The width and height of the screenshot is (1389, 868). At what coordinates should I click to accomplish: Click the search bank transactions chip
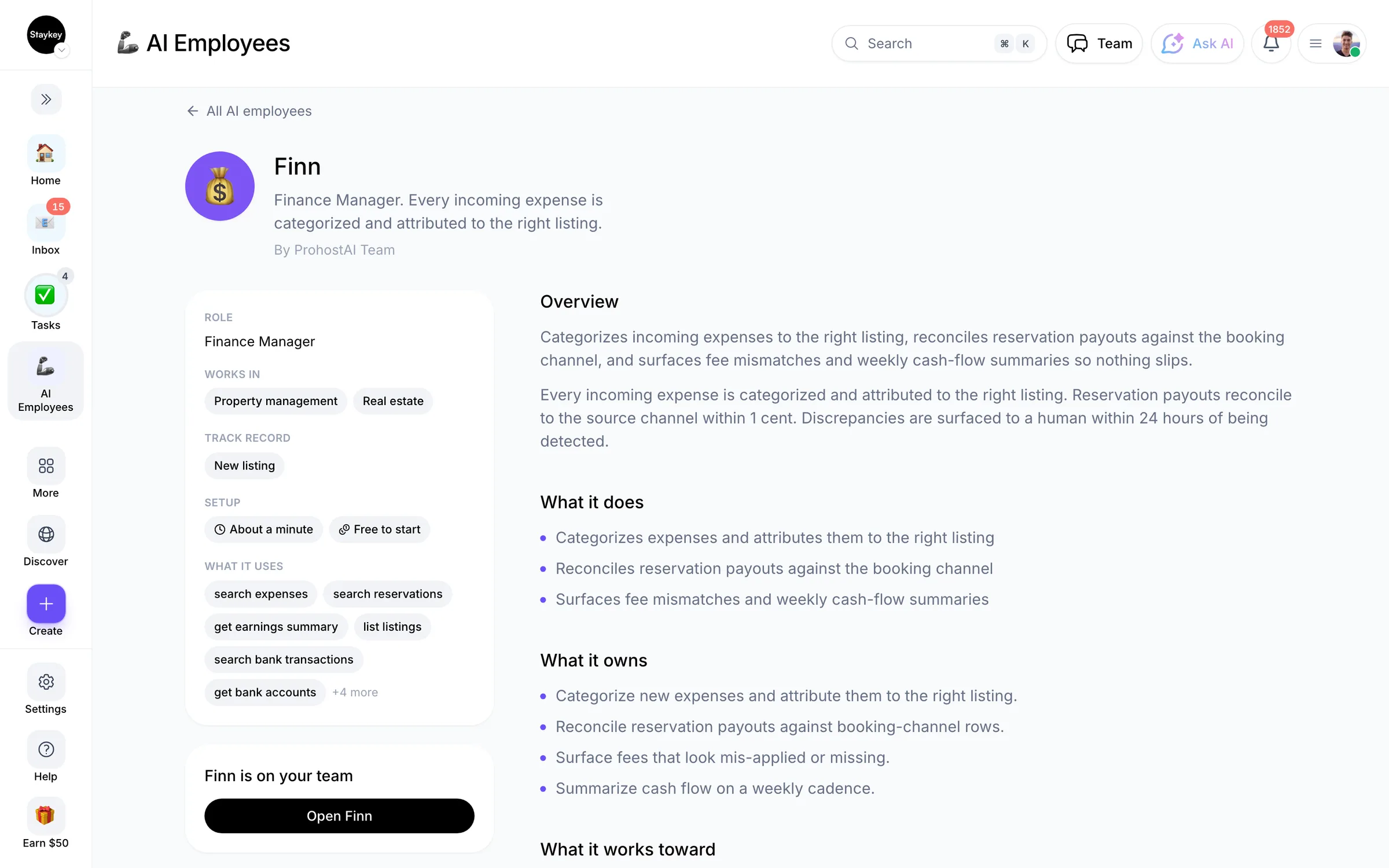(x=284, y=660)
